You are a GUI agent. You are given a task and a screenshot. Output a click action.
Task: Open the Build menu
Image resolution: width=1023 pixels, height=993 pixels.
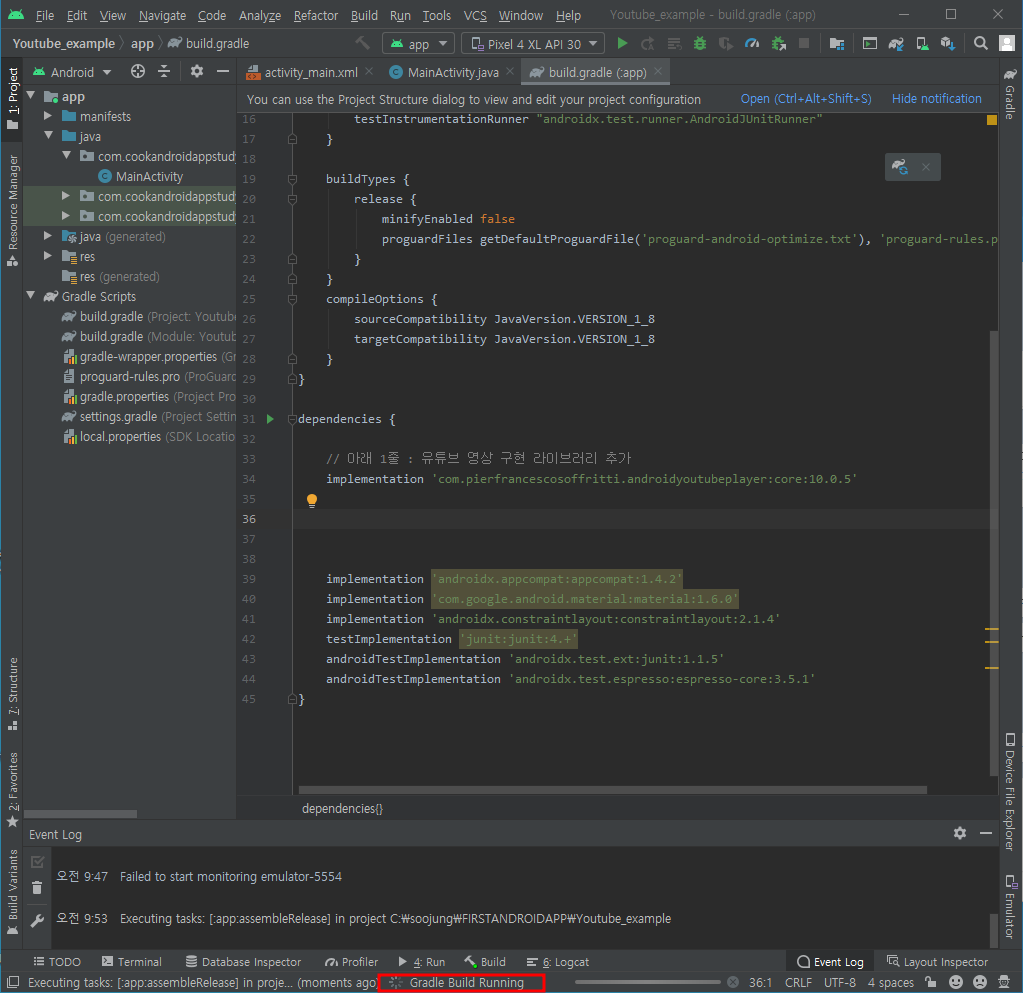[x=364, y=15]
